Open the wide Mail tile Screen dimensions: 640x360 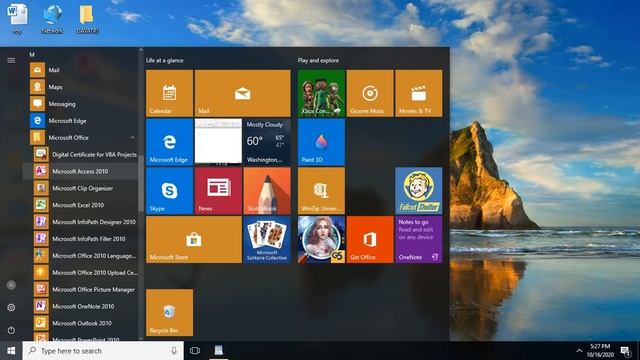click(242, 93)
